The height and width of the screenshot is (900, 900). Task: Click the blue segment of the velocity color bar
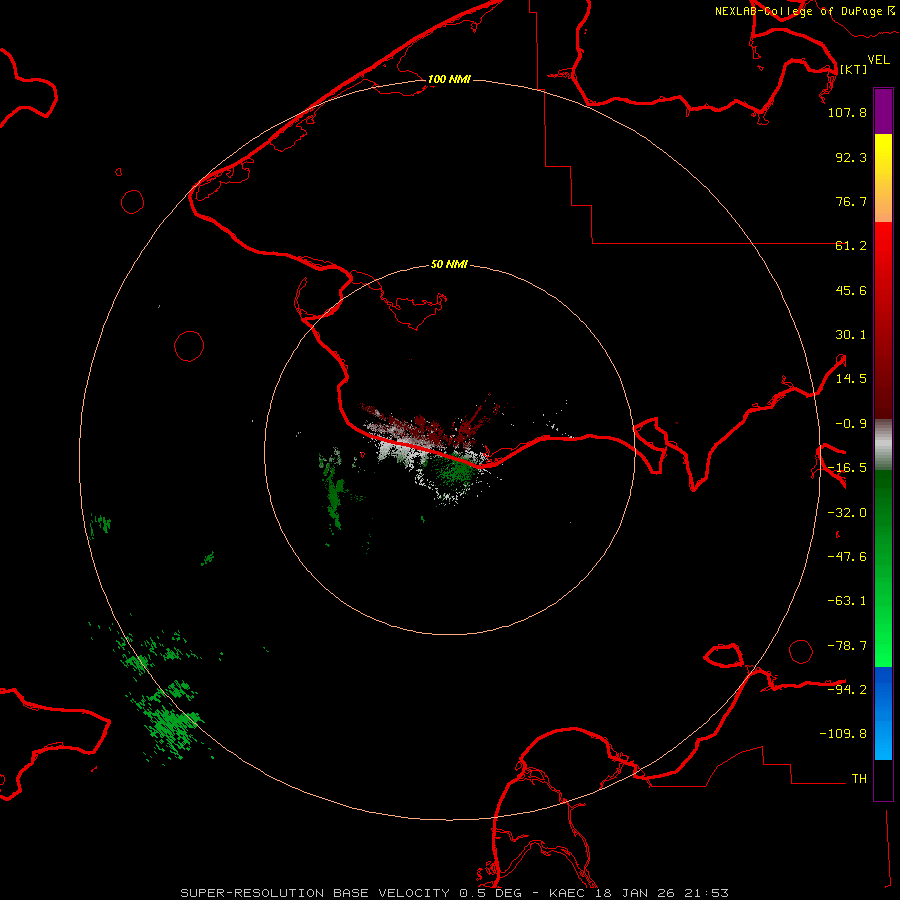click(x=883, y=713)
